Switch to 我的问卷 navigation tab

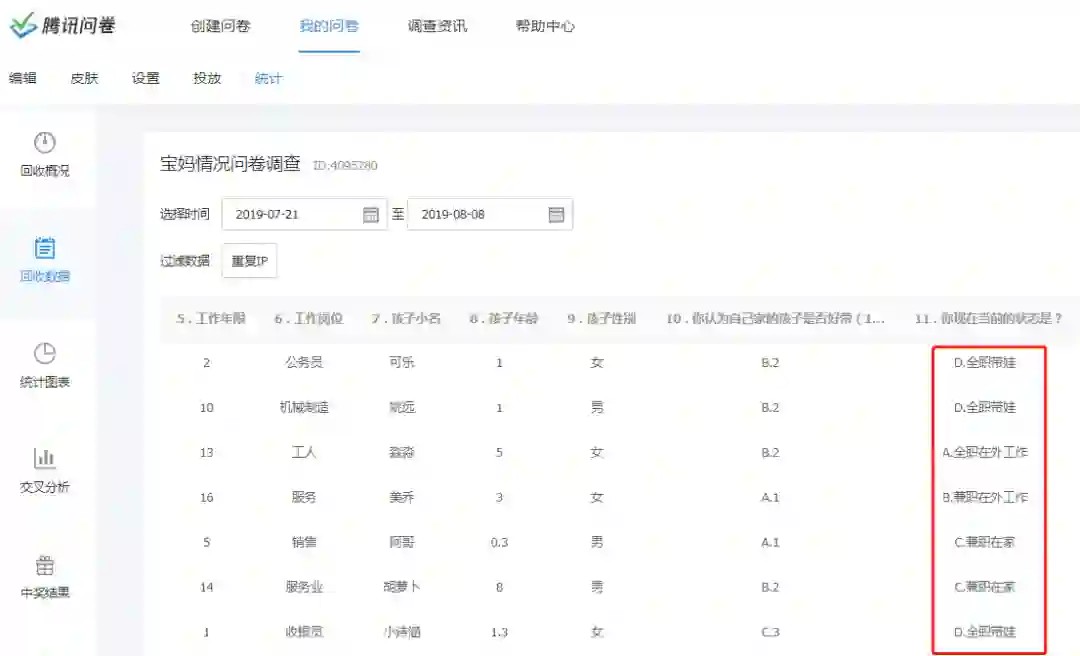click(x=328, y=26)
